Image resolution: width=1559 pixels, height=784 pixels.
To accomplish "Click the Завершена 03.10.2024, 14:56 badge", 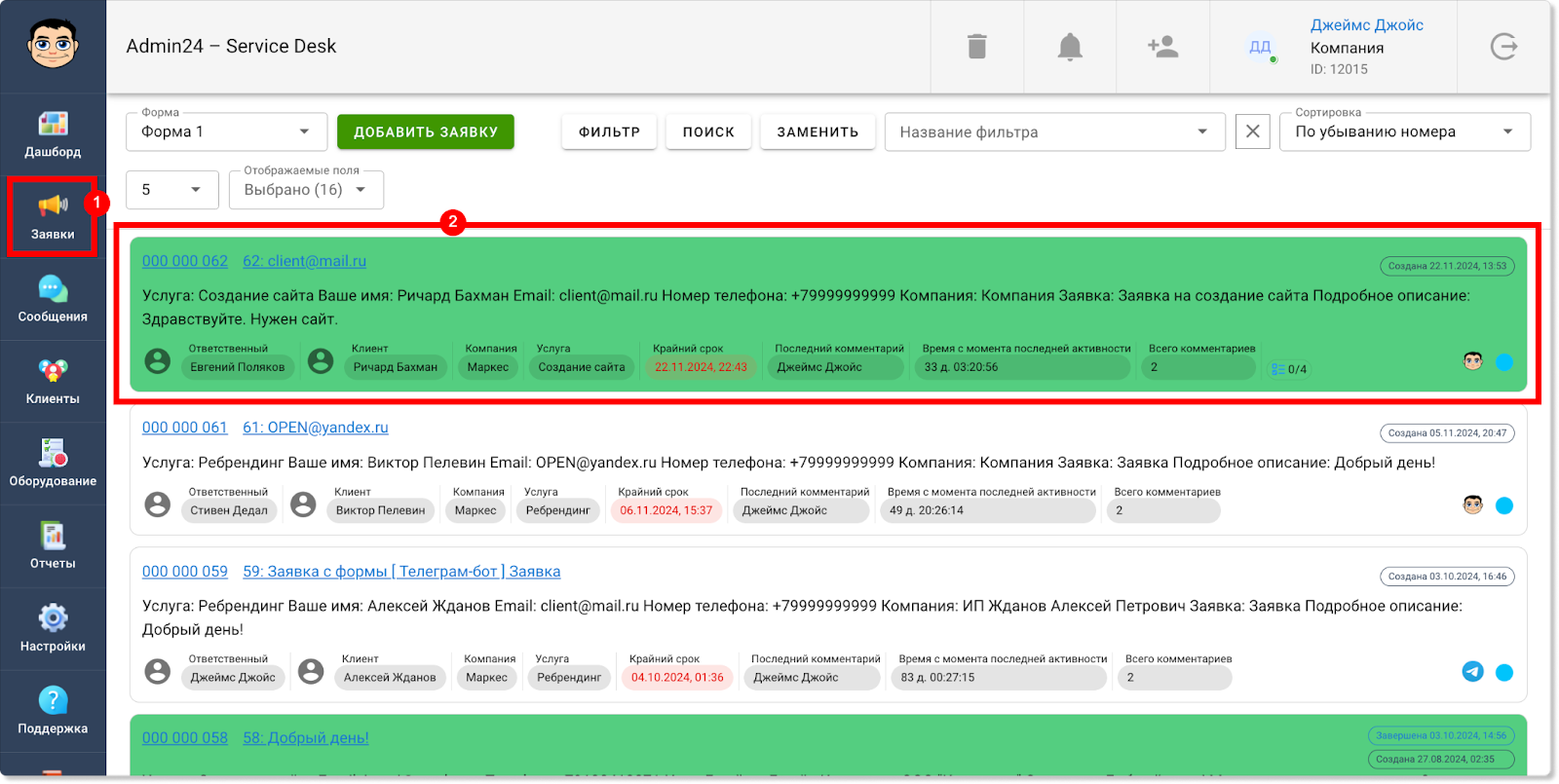I will [1441, 736].
